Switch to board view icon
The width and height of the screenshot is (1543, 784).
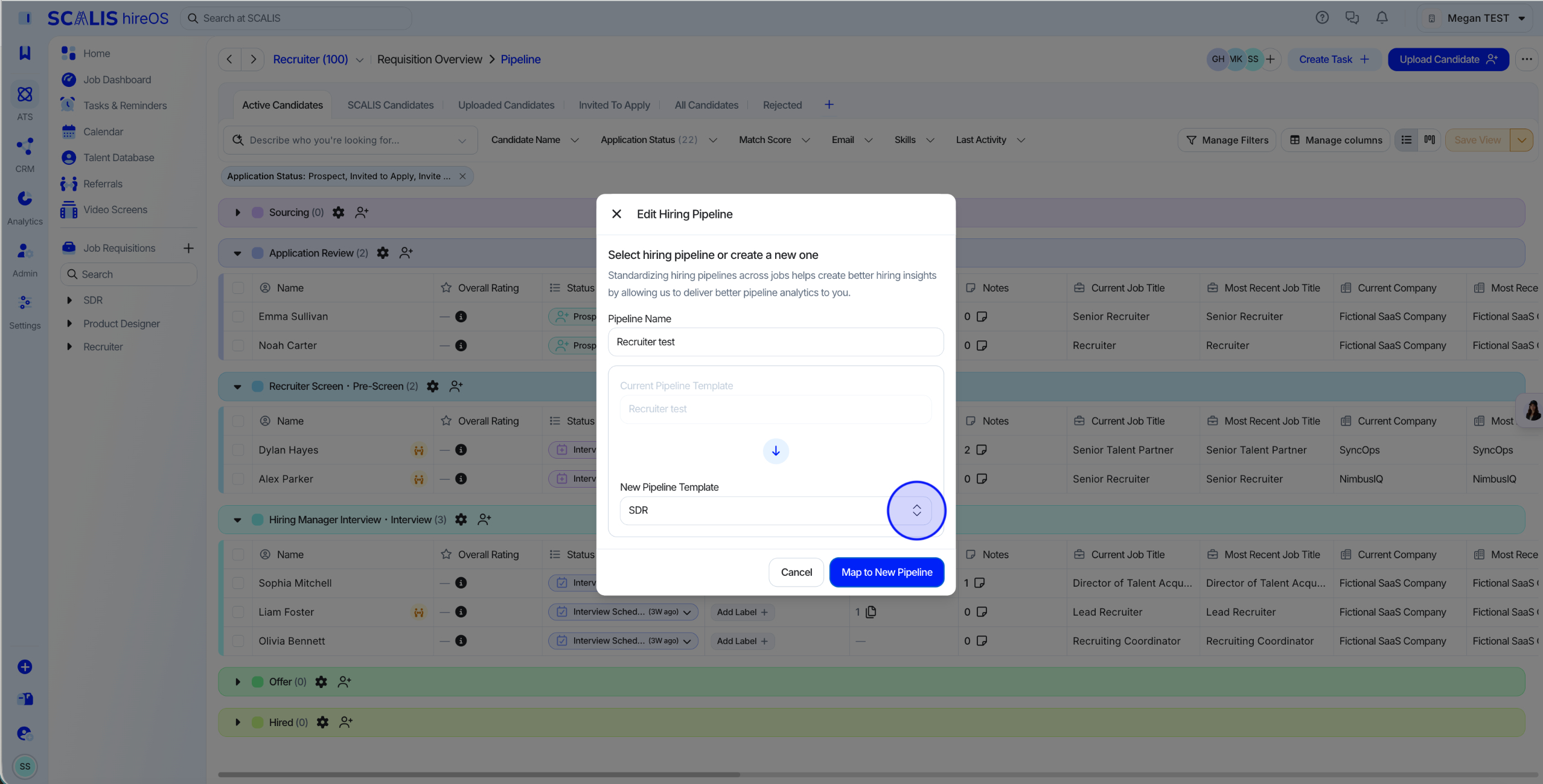coord(1430,140)
